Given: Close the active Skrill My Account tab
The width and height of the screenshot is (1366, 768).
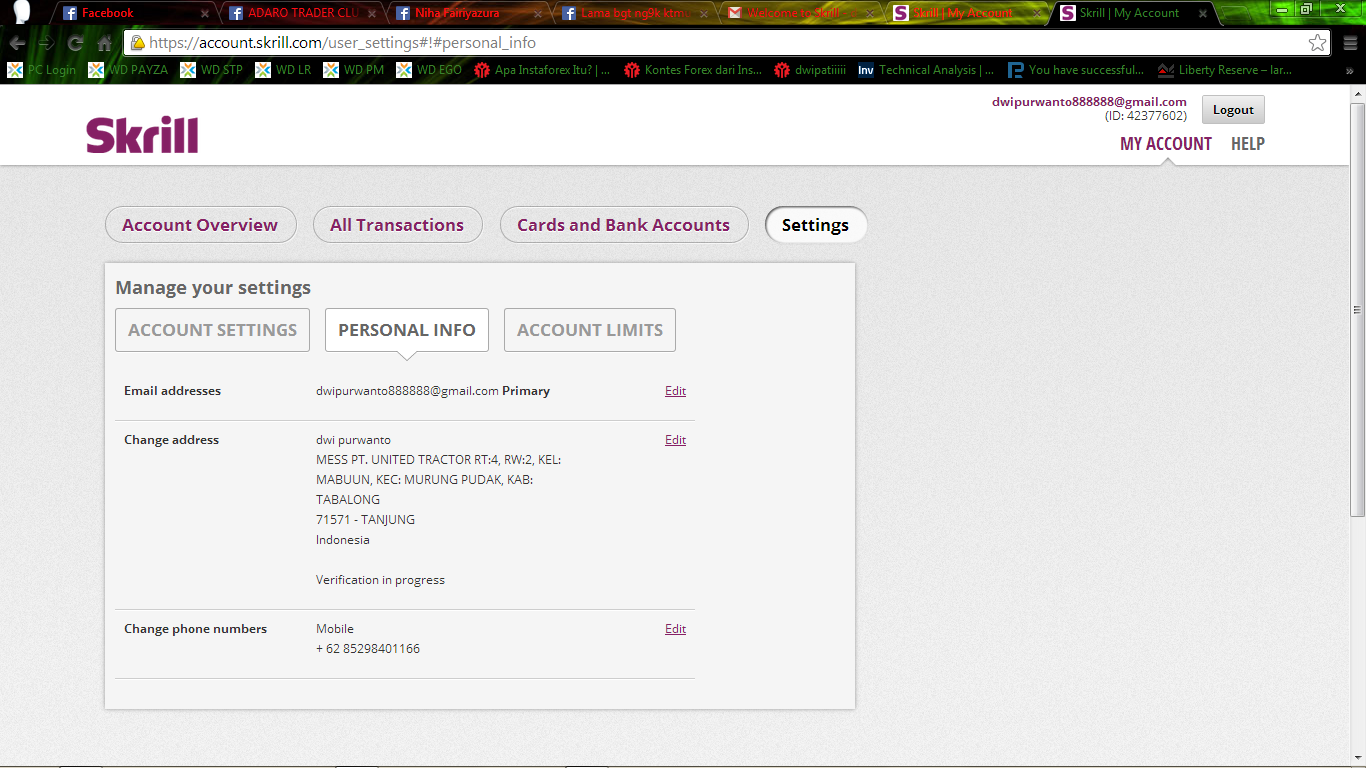Looking at the screenshot, I should 1205,13.
